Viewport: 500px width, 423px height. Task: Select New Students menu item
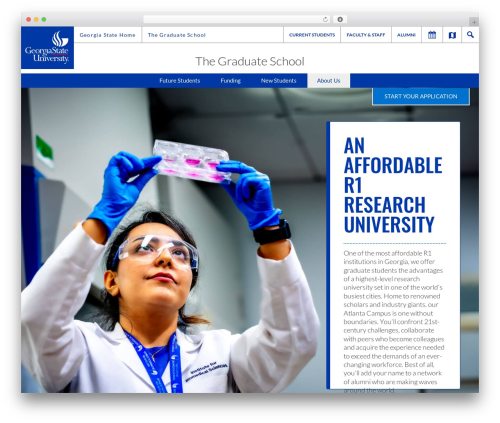click(278, 81)
